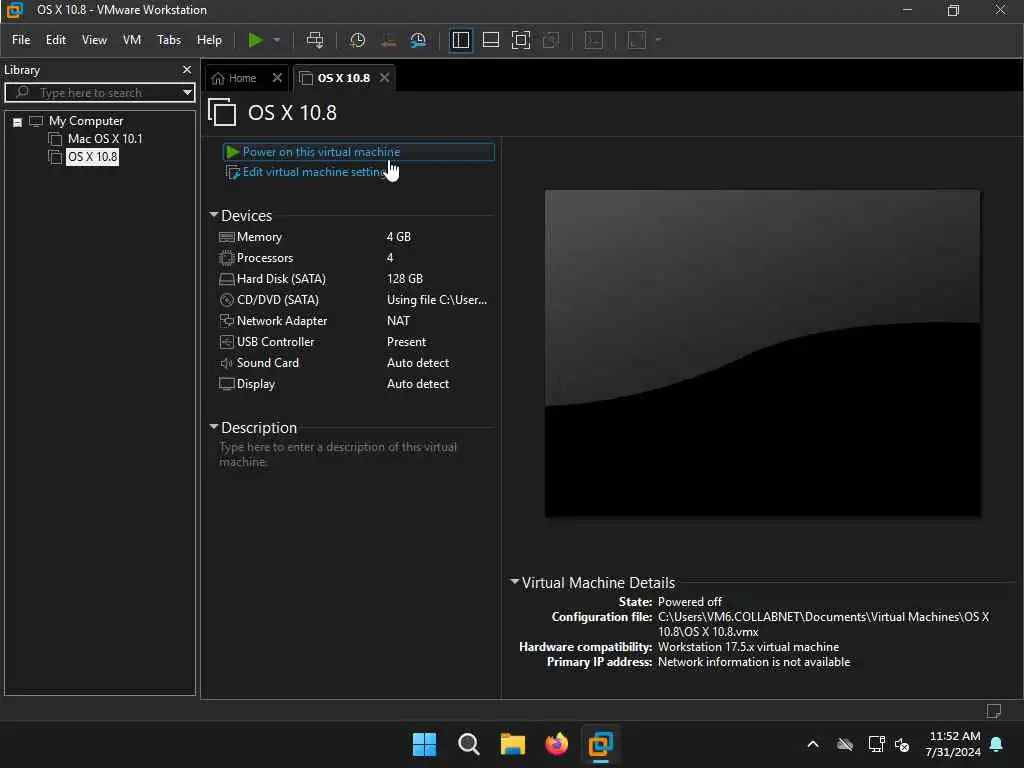Click the message log icon in status bar

pos(994,711)
